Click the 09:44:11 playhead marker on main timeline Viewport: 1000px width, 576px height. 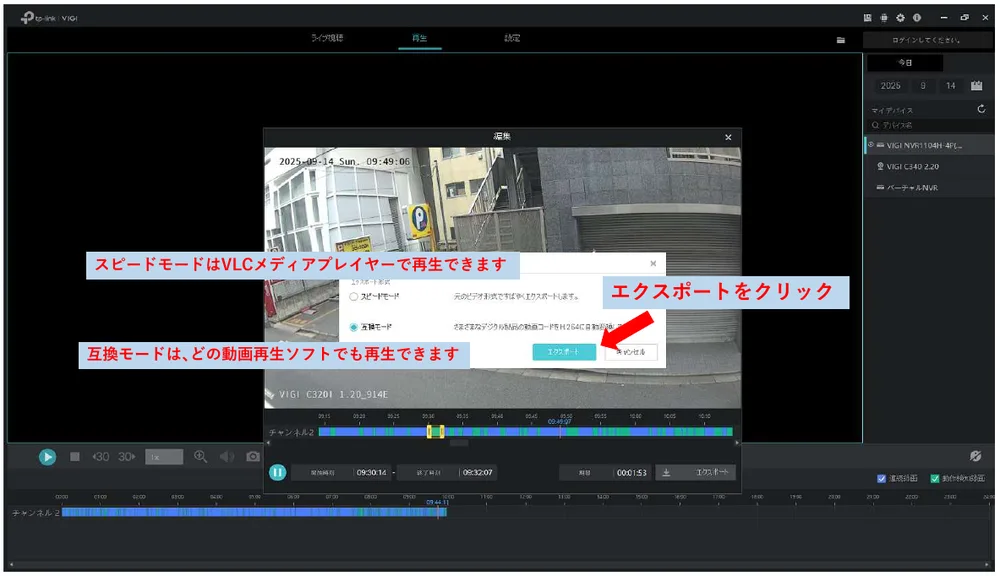coord(438,503)
